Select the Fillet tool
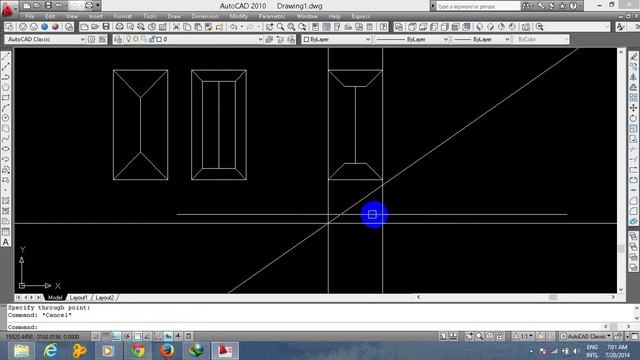This screenshot has width=640, height=360. [633, 211]
